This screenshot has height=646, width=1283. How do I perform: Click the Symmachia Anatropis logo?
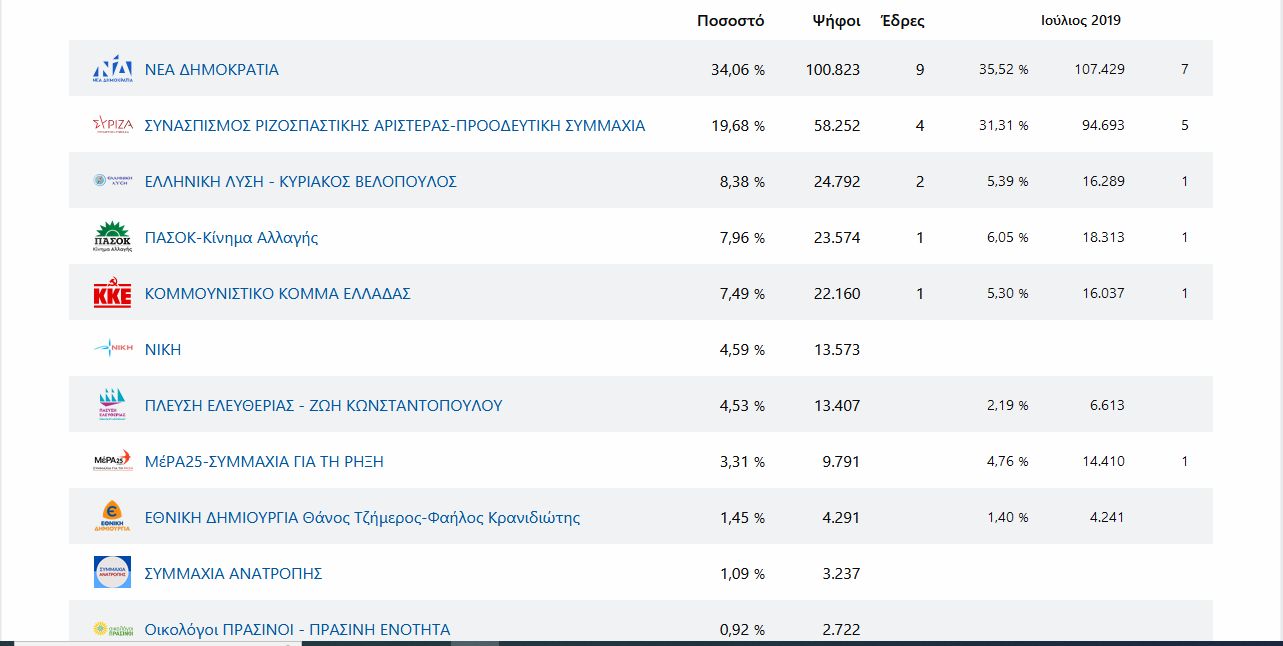(x=112, y=573)
